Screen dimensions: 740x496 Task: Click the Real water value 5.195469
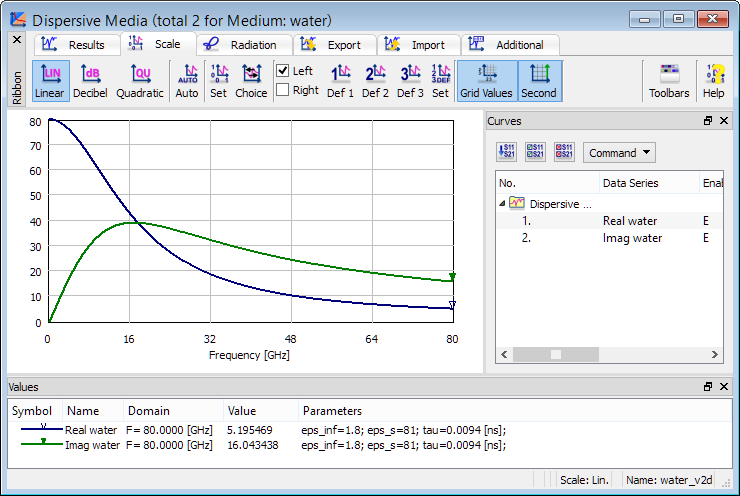tap(250, 430)
